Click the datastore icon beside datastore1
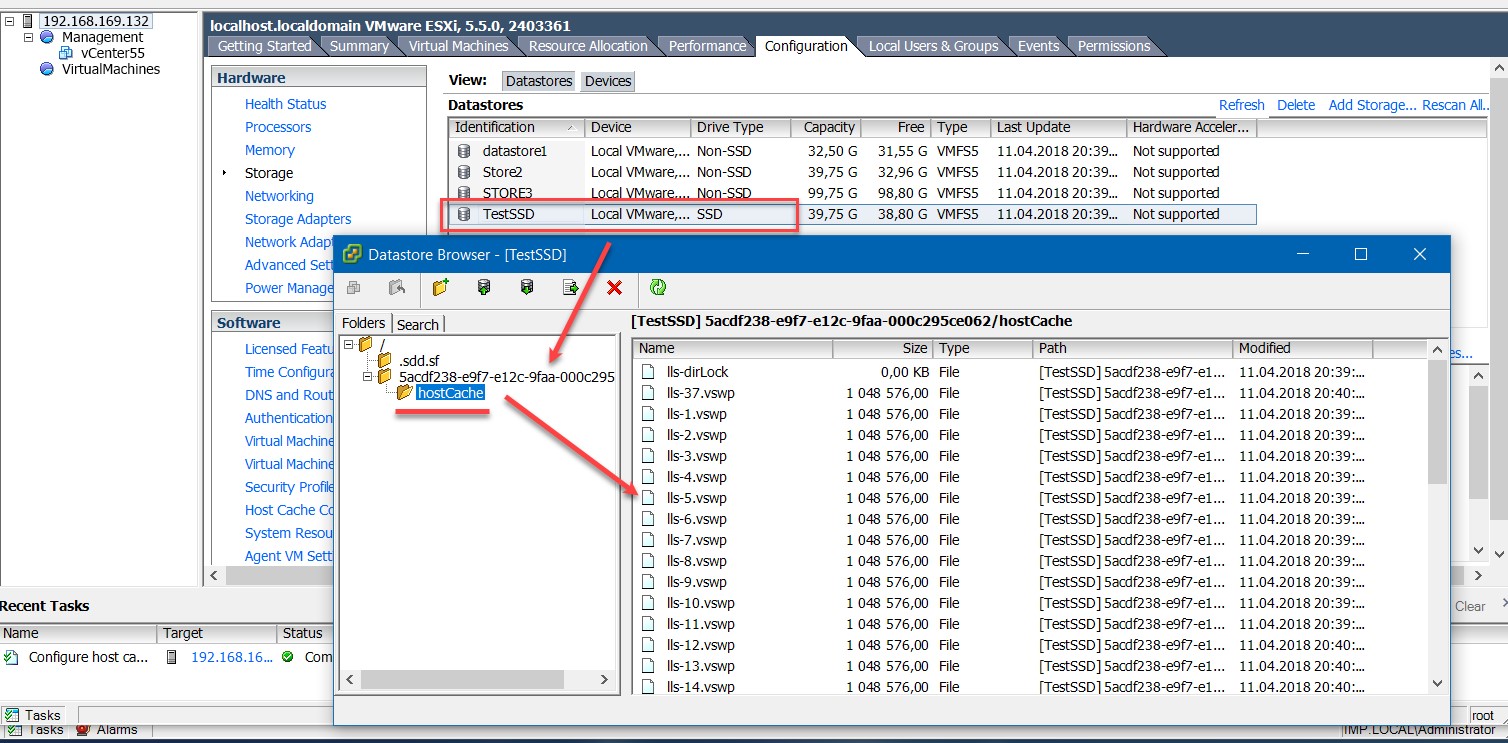Image resolution: width=1508 pixels, height=743 pixels. pos(463,150)
